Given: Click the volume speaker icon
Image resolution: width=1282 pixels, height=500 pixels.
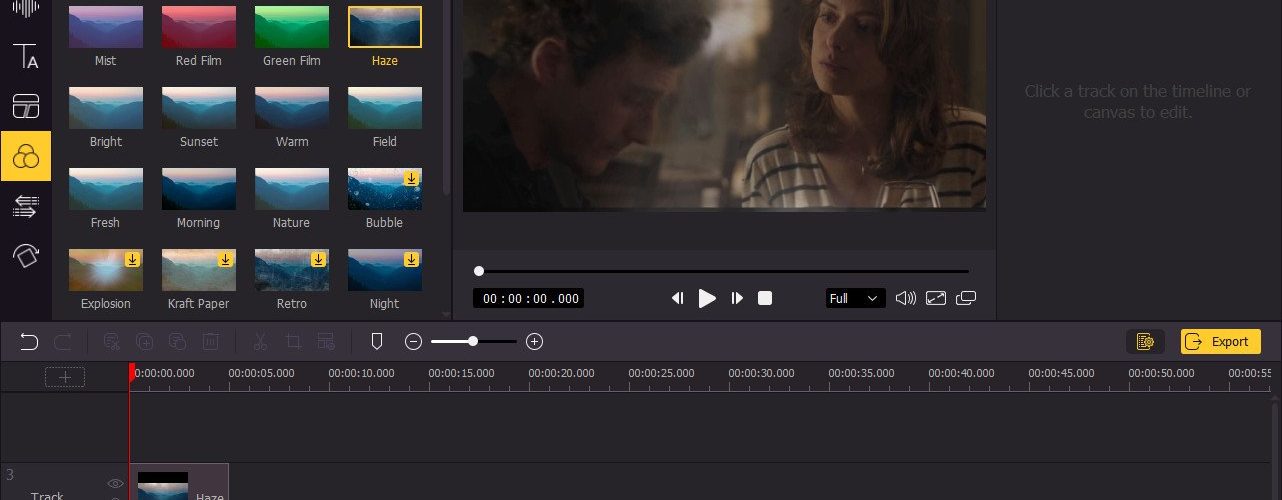Looking at the screenshot, I should [905, 298].
